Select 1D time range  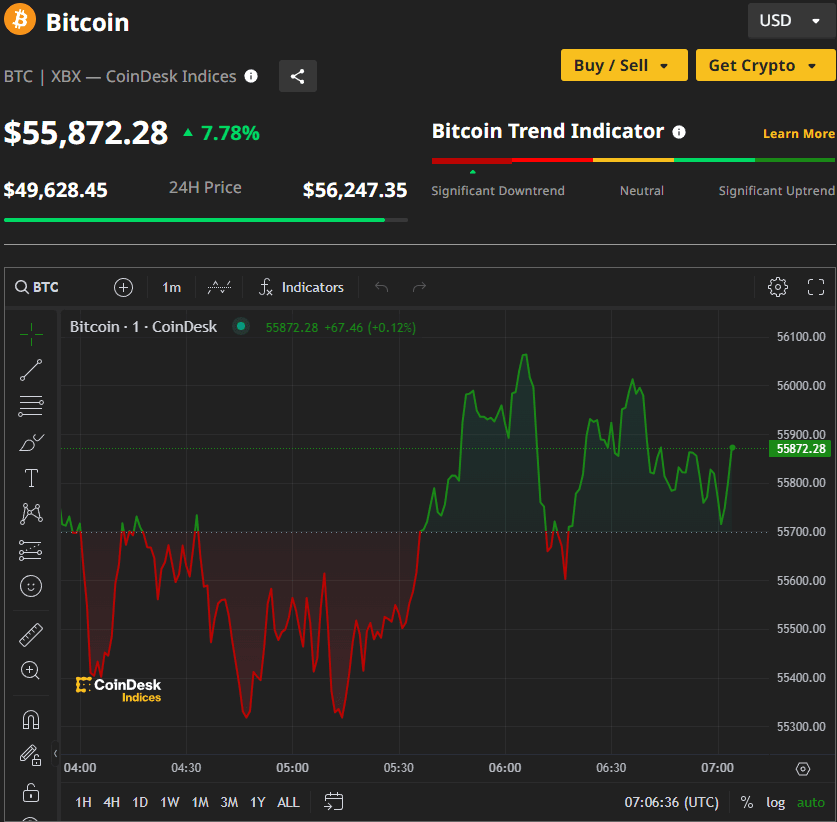click(140, 802)
